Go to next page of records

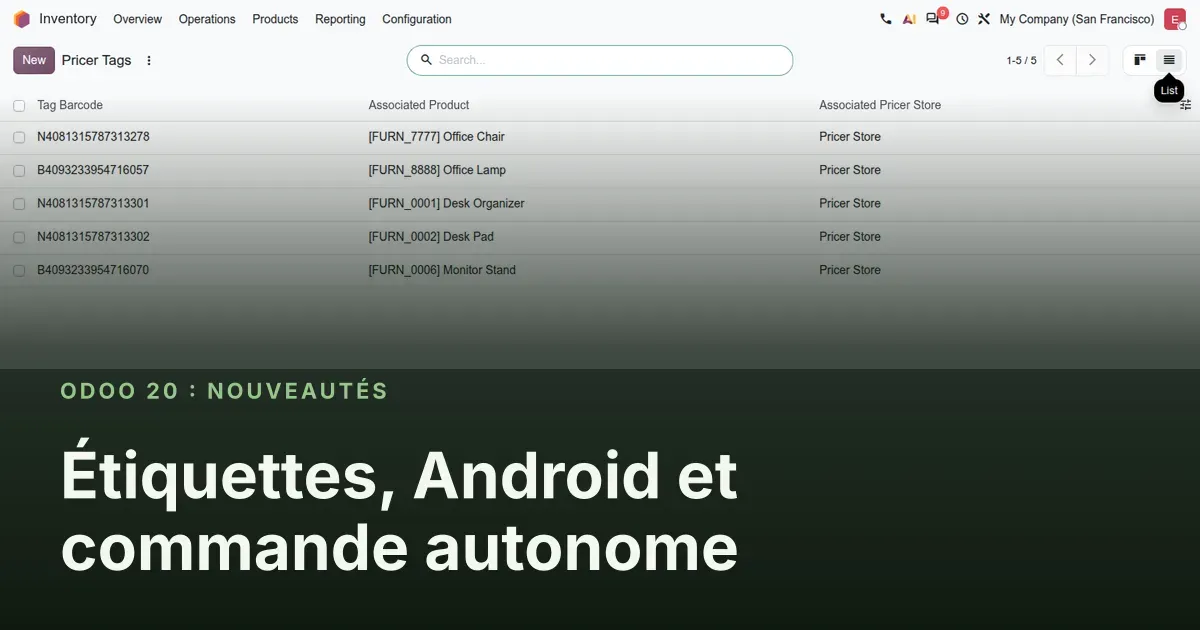[1092, 60]
